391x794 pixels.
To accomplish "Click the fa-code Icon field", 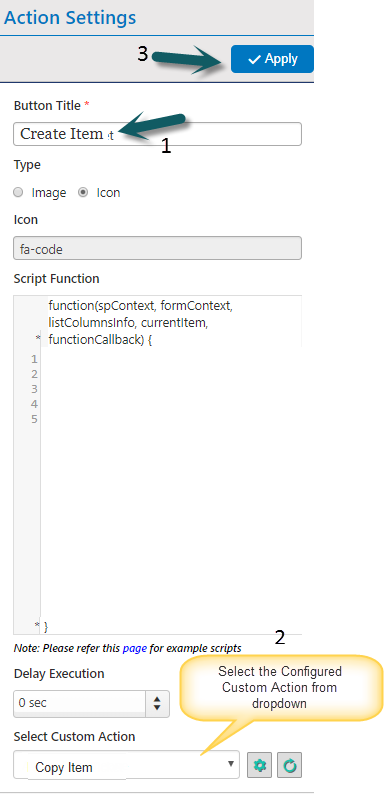I will click(158, 248).
